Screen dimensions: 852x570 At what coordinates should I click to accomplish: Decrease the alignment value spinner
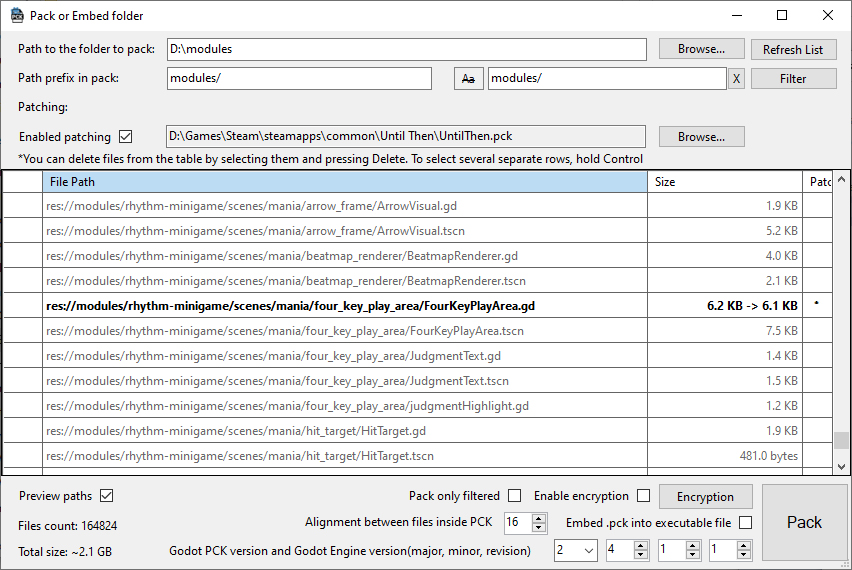[538, 527]
